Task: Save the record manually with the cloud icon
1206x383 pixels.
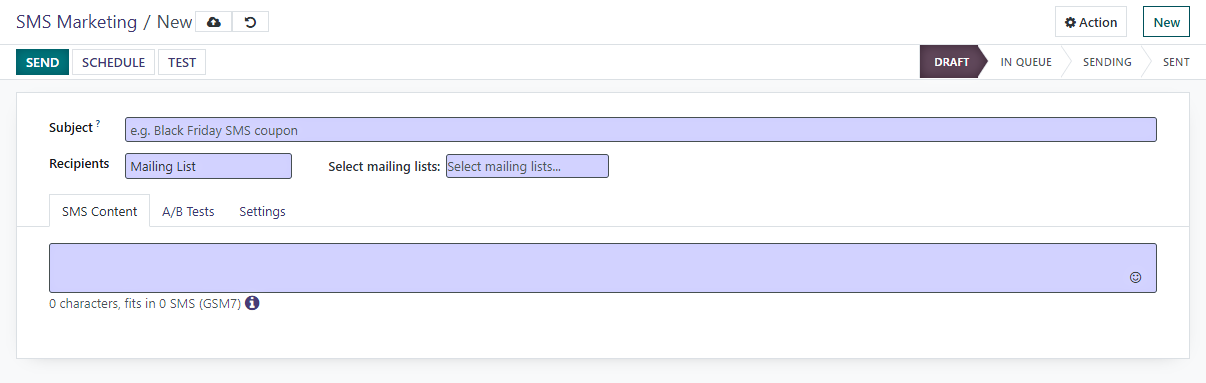Action: 213,22
